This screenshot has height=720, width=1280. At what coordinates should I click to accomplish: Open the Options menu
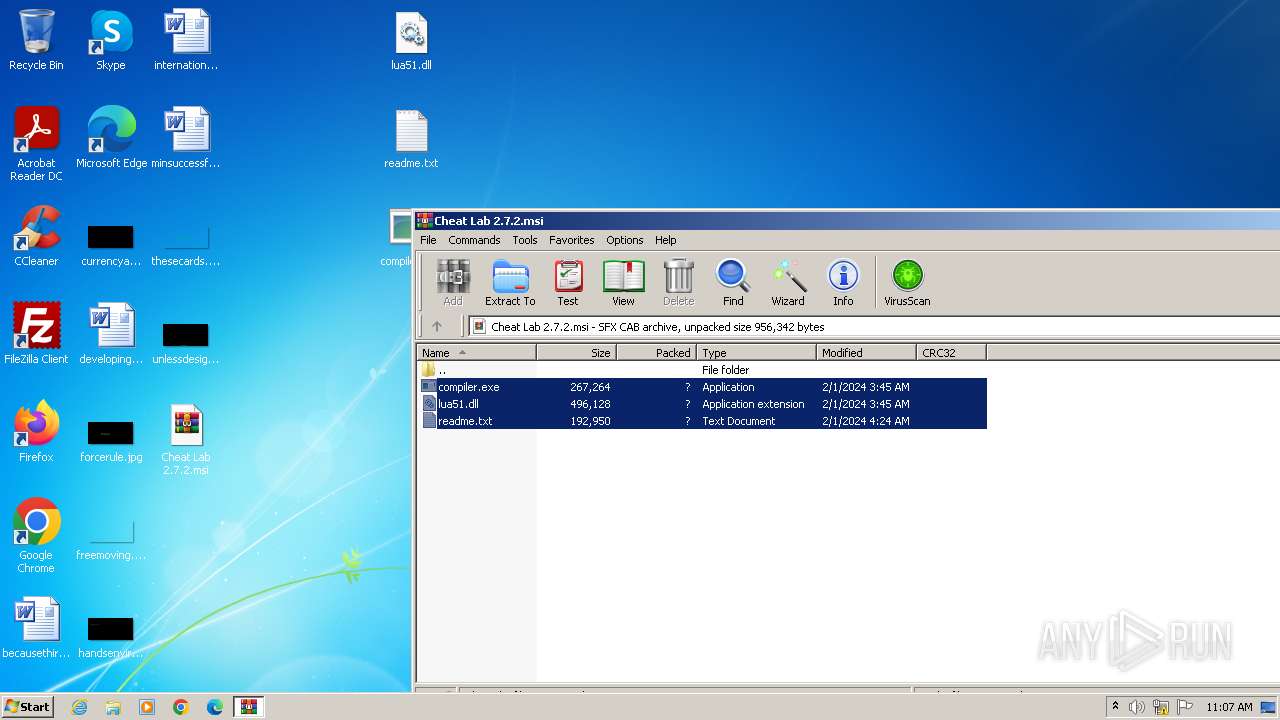point(625,240)
